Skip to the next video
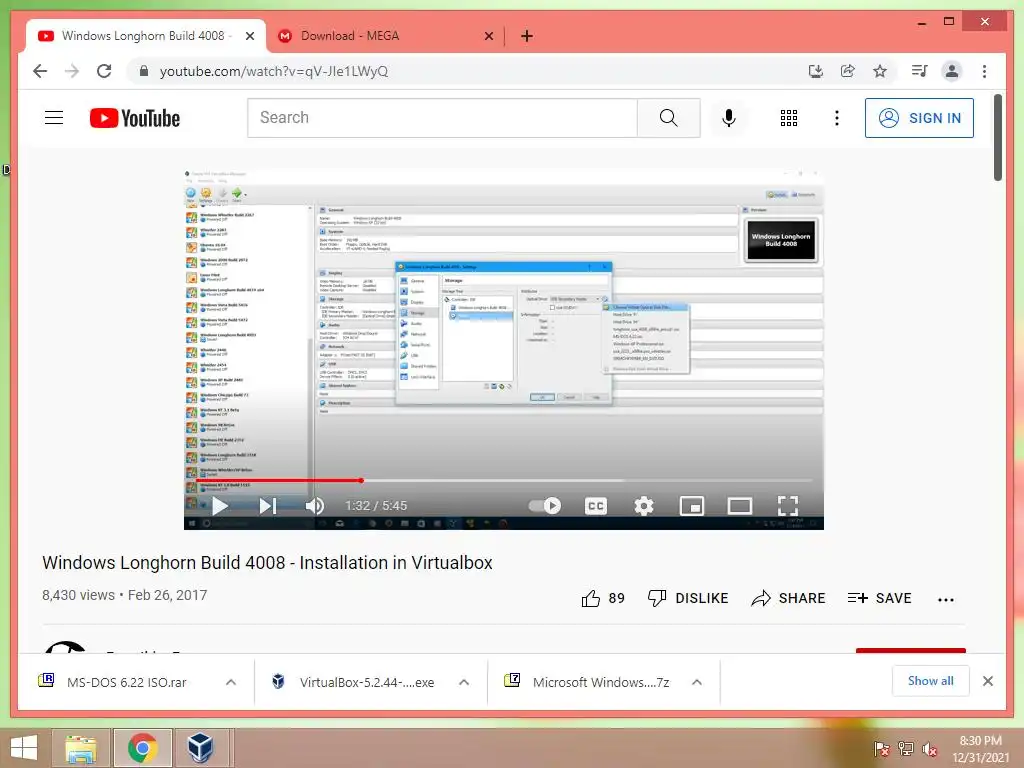 click(x=268, y=506)
